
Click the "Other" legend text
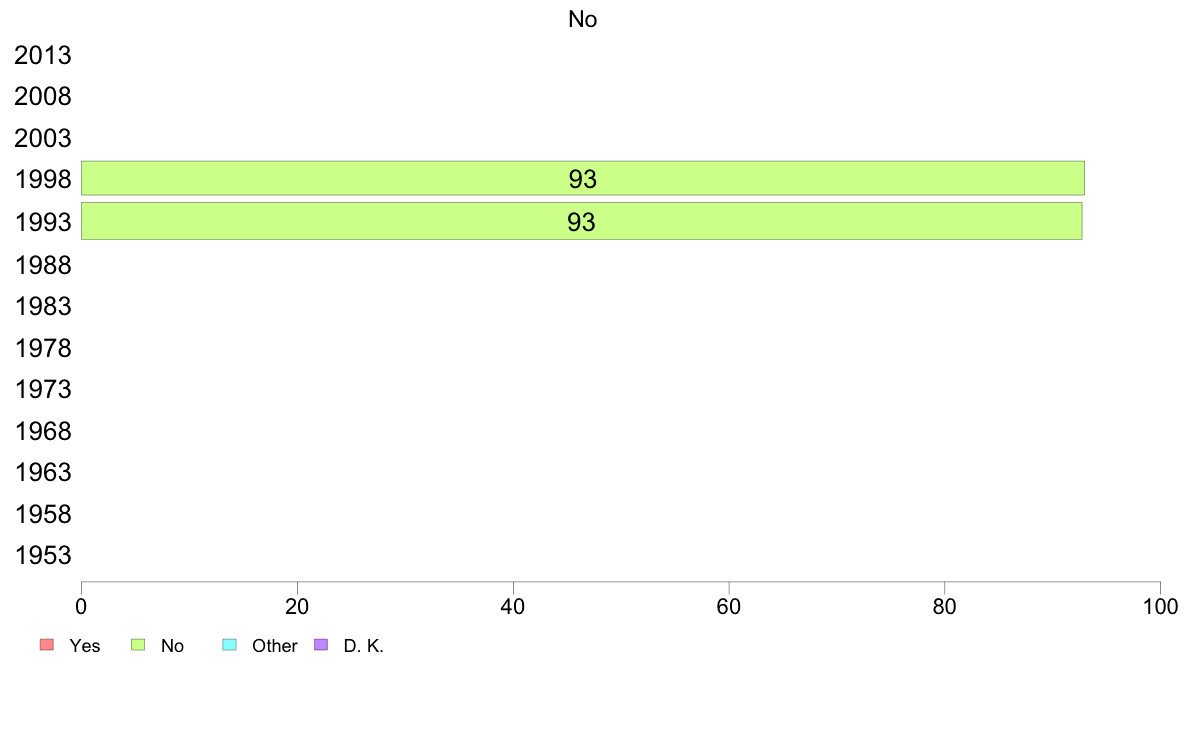tap(275, 646)
